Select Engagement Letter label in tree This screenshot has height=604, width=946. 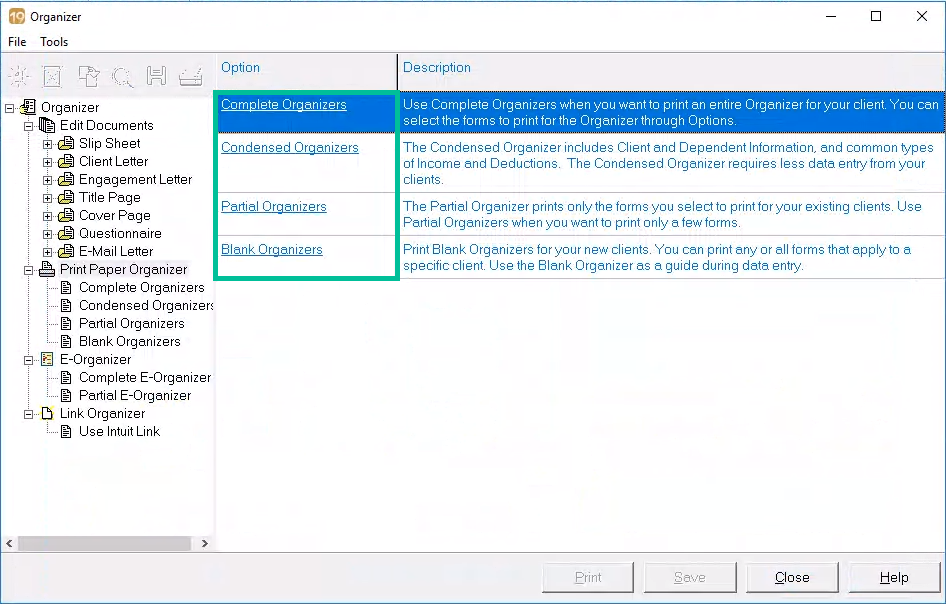tap(135, 179)
